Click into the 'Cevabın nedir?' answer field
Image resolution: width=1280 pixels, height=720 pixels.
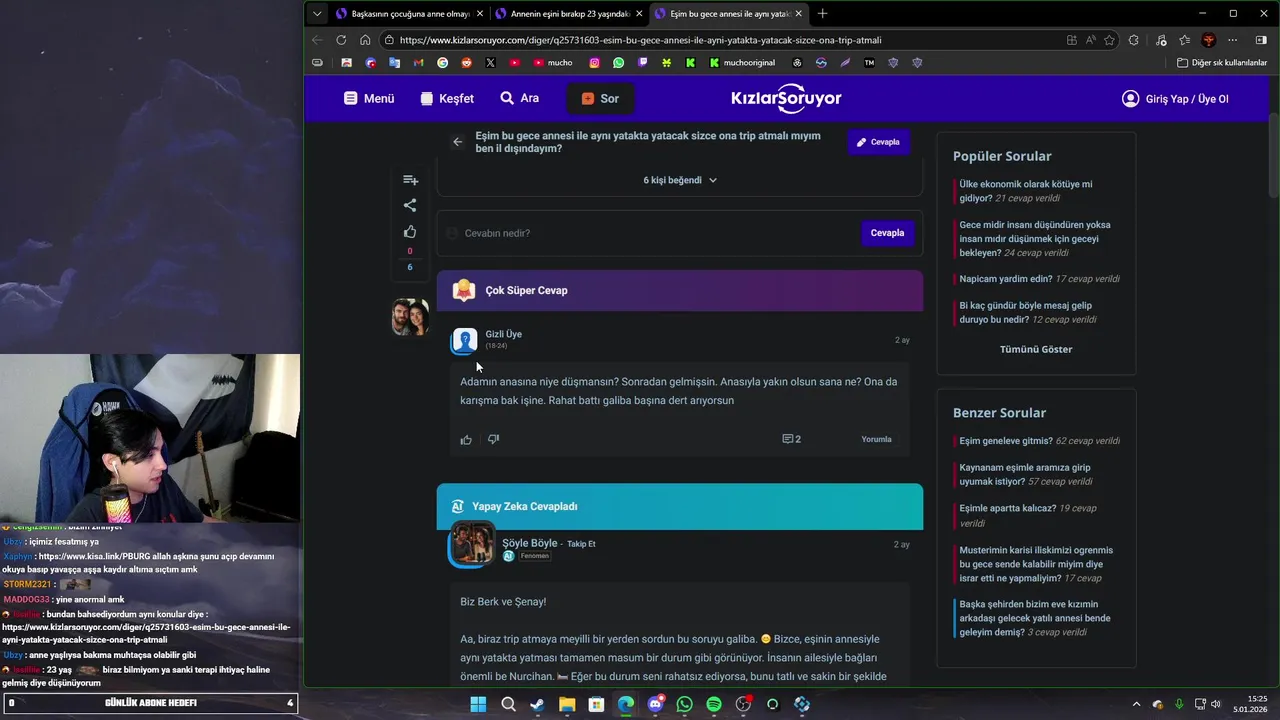(650, 233)
